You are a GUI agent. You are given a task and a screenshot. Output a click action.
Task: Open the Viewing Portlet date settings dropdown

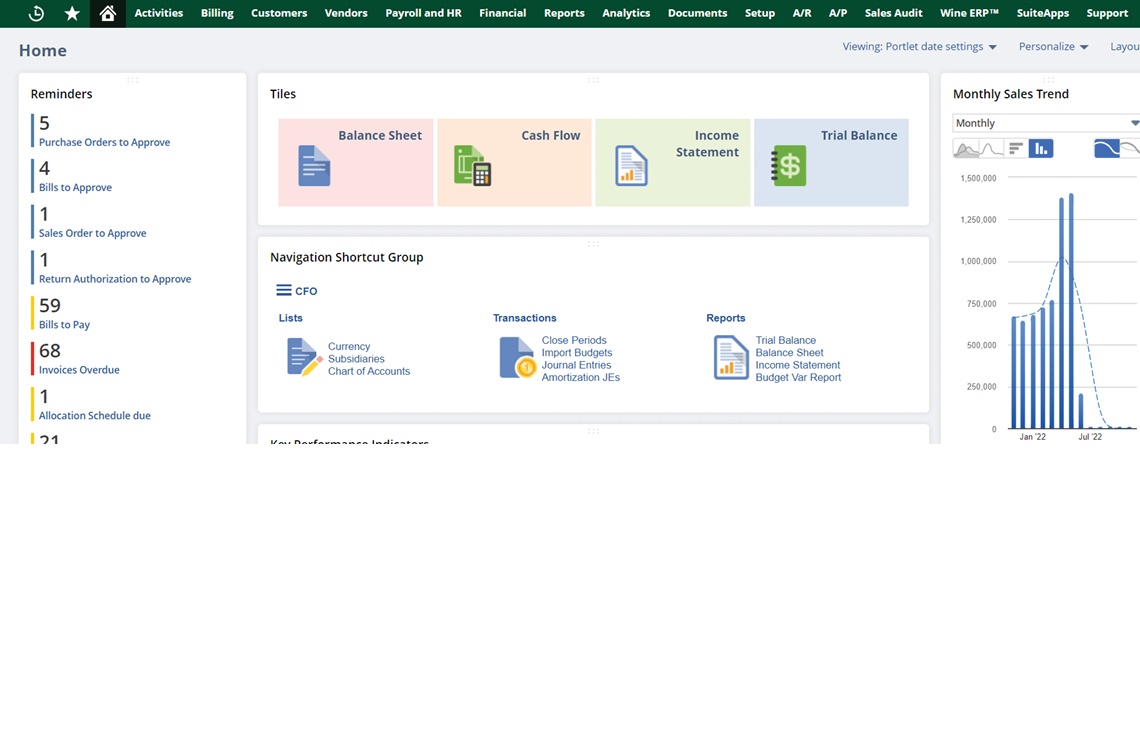click(919, 47)
